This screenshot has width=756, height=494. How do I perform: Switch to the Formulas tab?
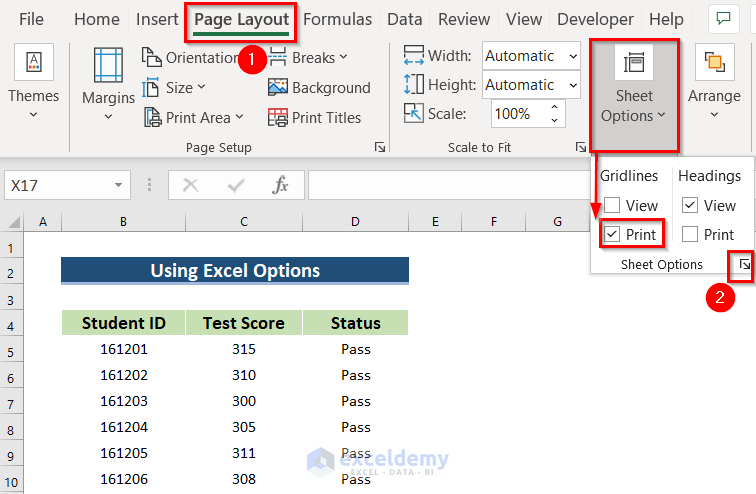(337, 19)
